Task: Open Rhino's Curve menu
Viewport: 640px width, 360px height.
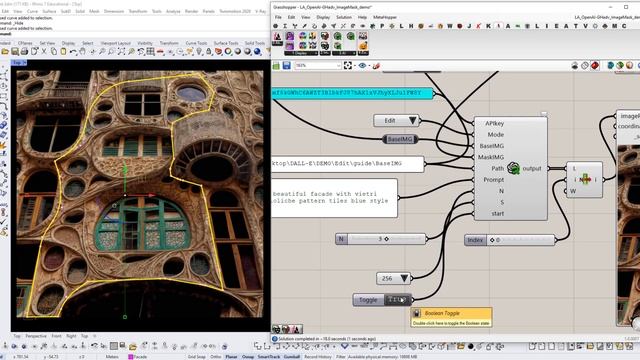Action: (x=32, y=11)
